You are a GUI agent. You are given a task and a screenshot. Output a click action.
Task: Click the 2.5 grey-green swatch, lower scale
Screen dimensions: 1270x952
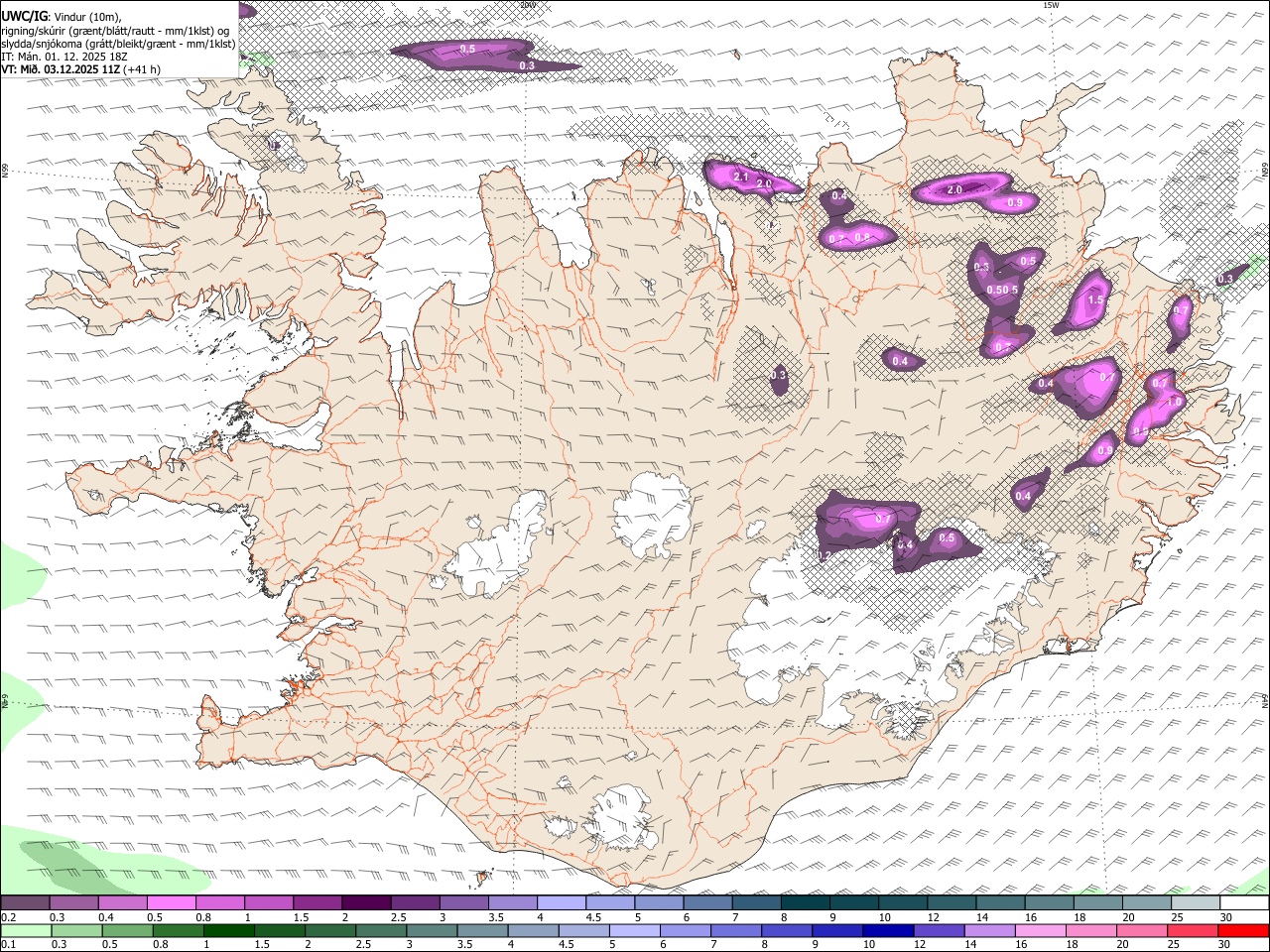(x=381, y=930)
